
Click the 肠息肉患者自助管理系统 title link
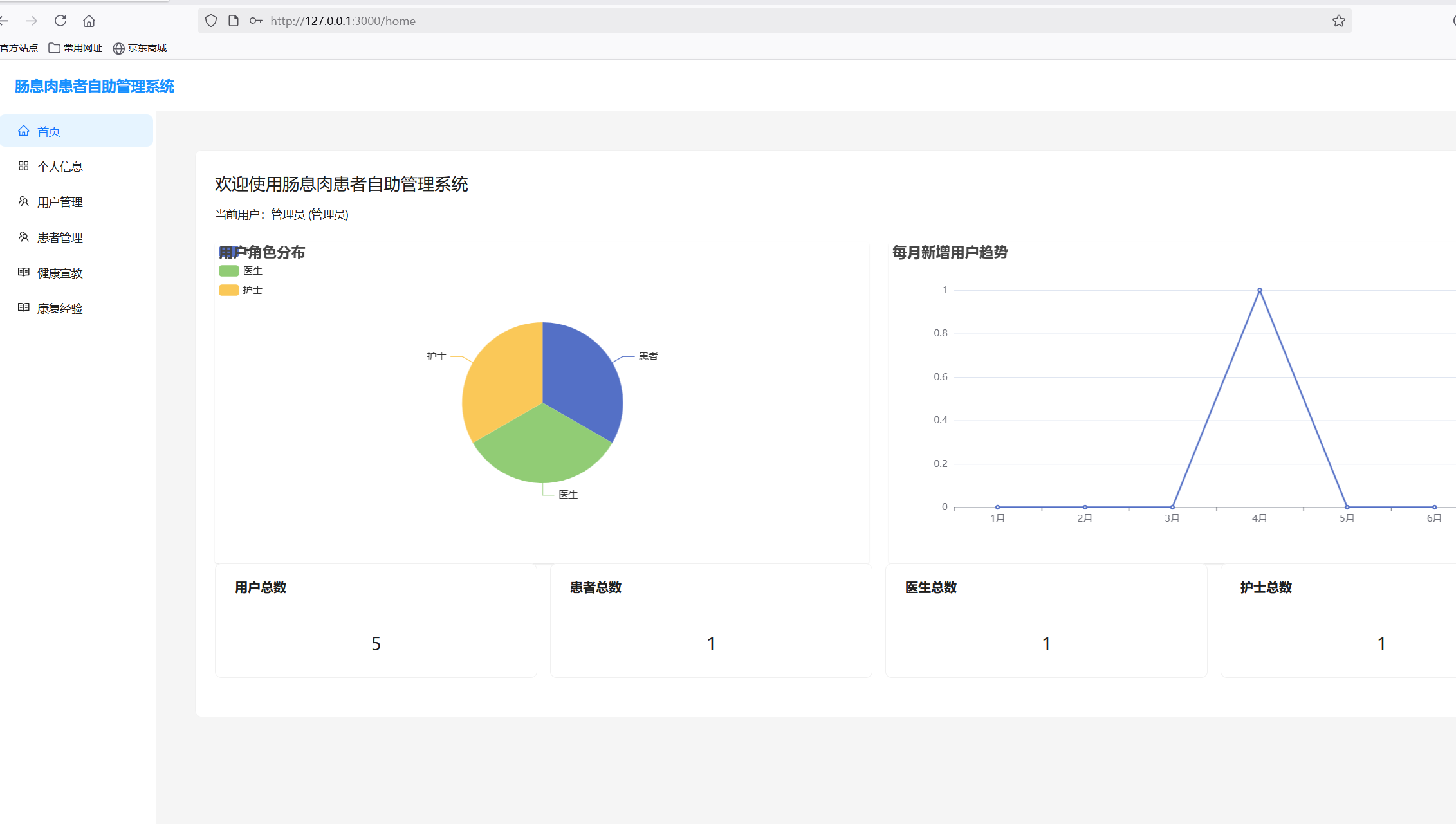tap(95, 86)
